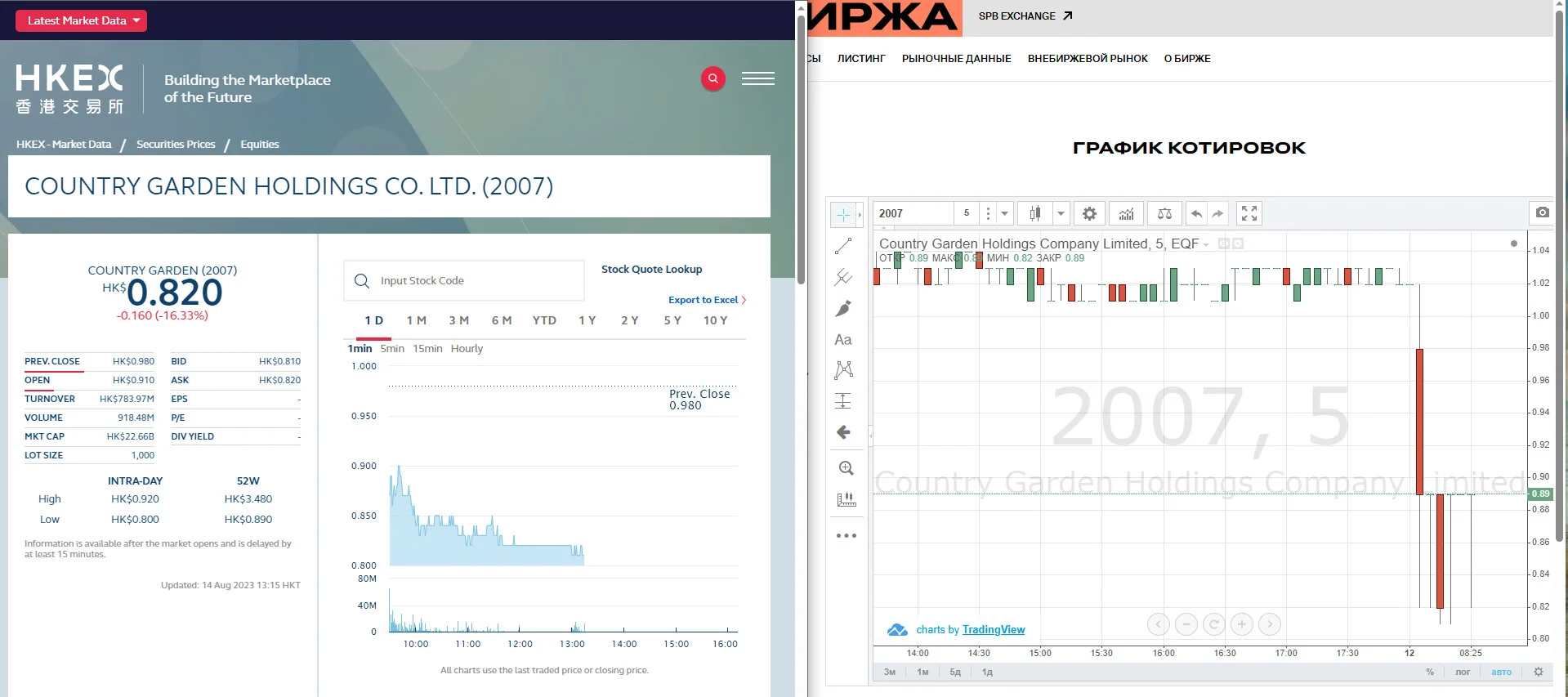
Task: Toggle the auto scale (авто)
Action: 1501,672
